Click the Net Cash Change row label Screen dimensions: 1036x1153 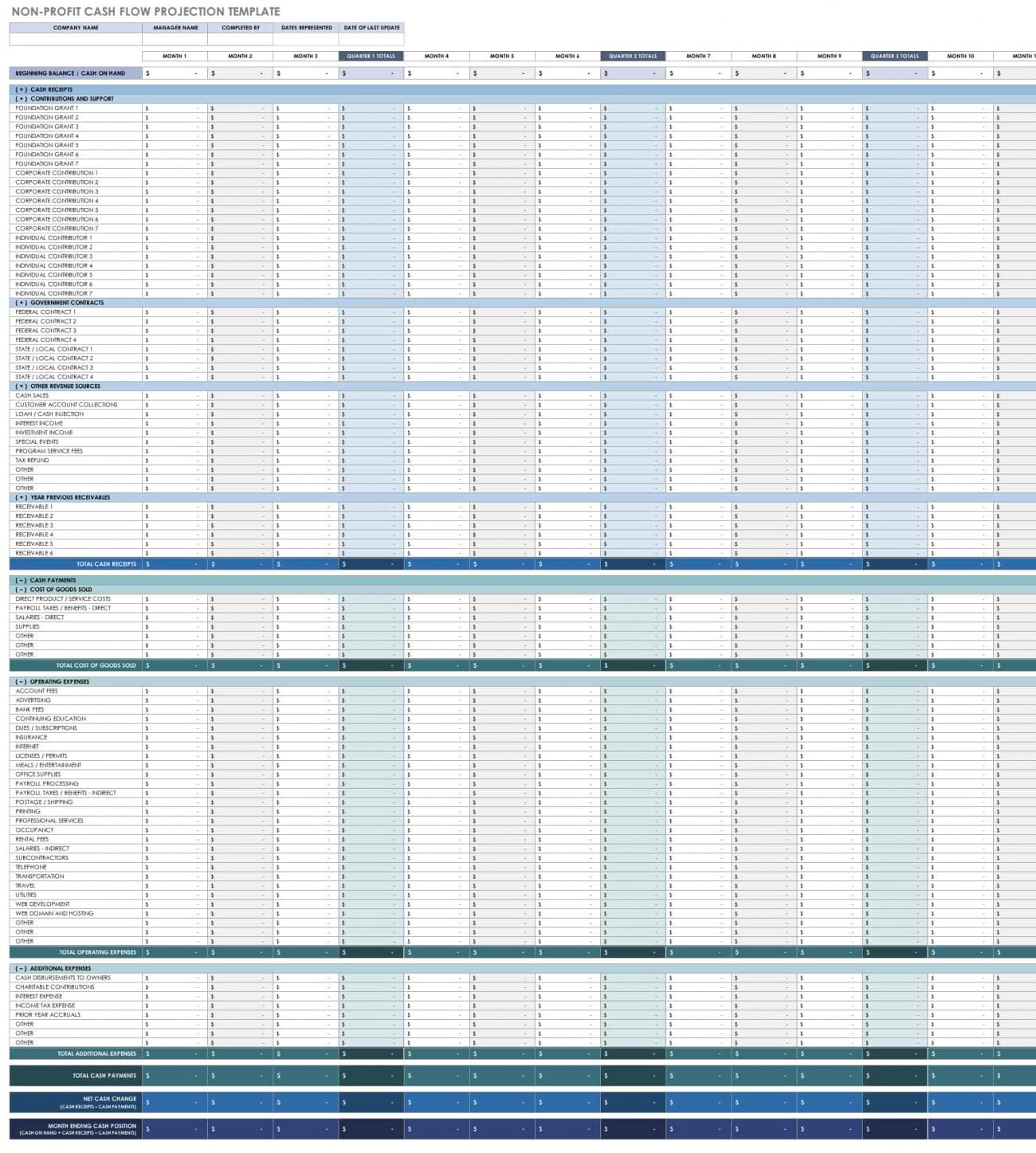[109, 1100]
